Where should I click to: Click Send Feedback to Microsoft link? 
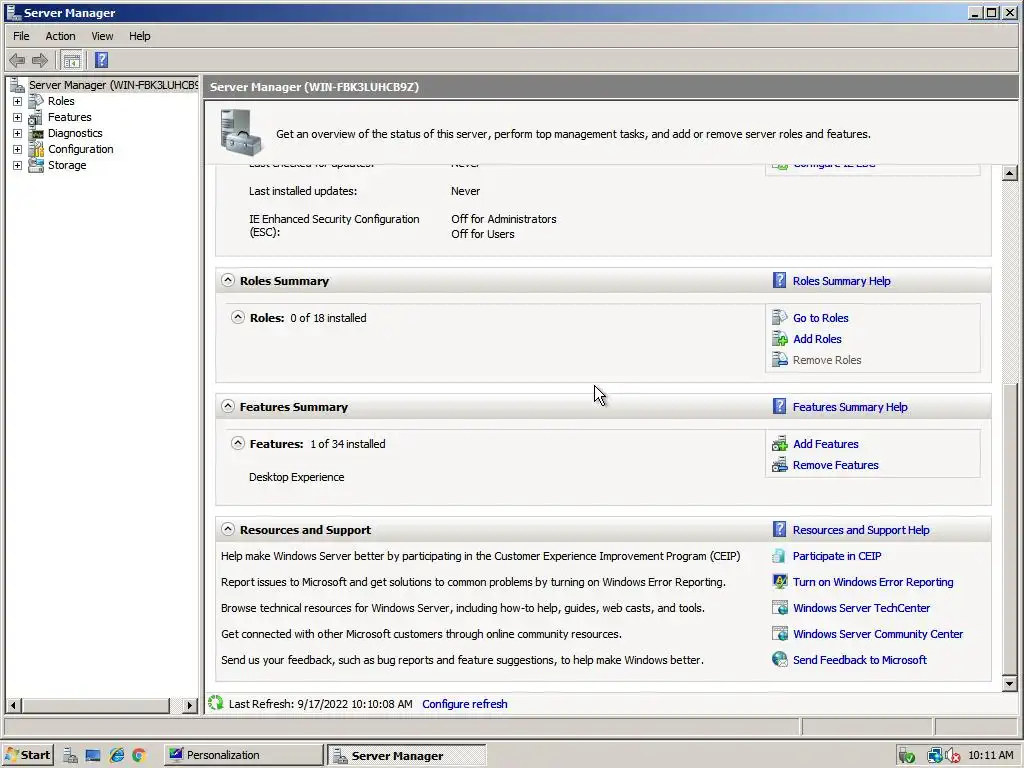coord(859,660)
